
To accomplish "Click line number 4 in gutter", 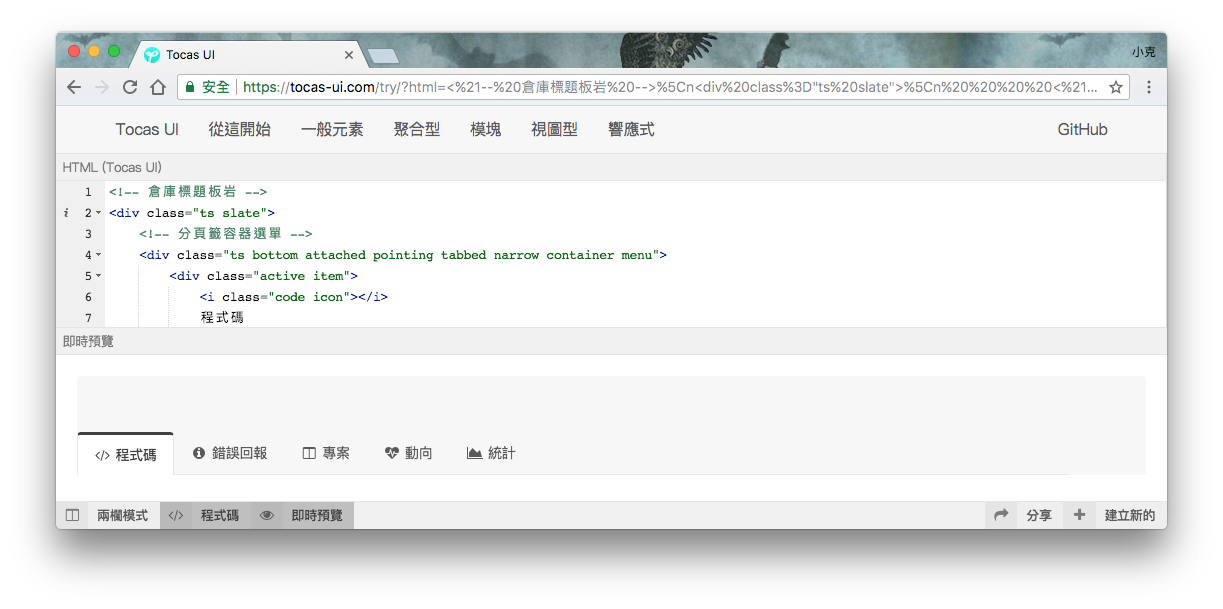I will click(x=88, y=255).
